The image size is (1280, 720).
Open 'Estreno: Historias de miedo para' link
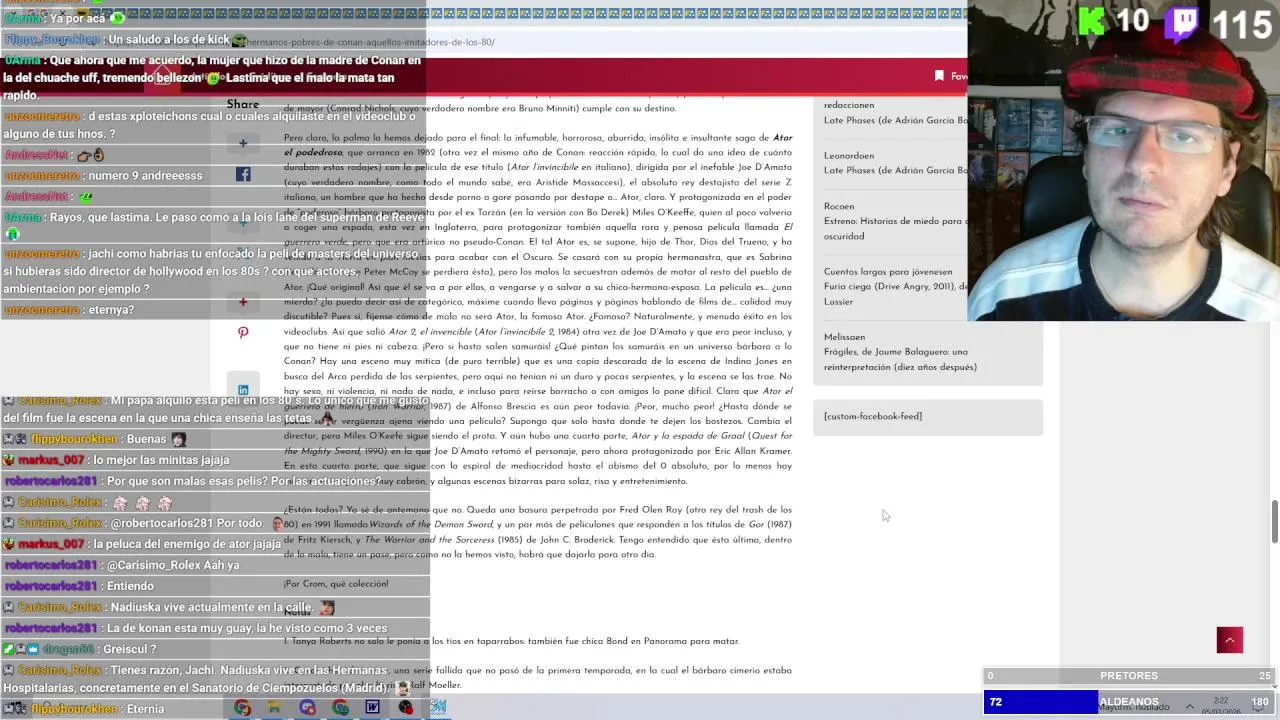coord(895,221)
